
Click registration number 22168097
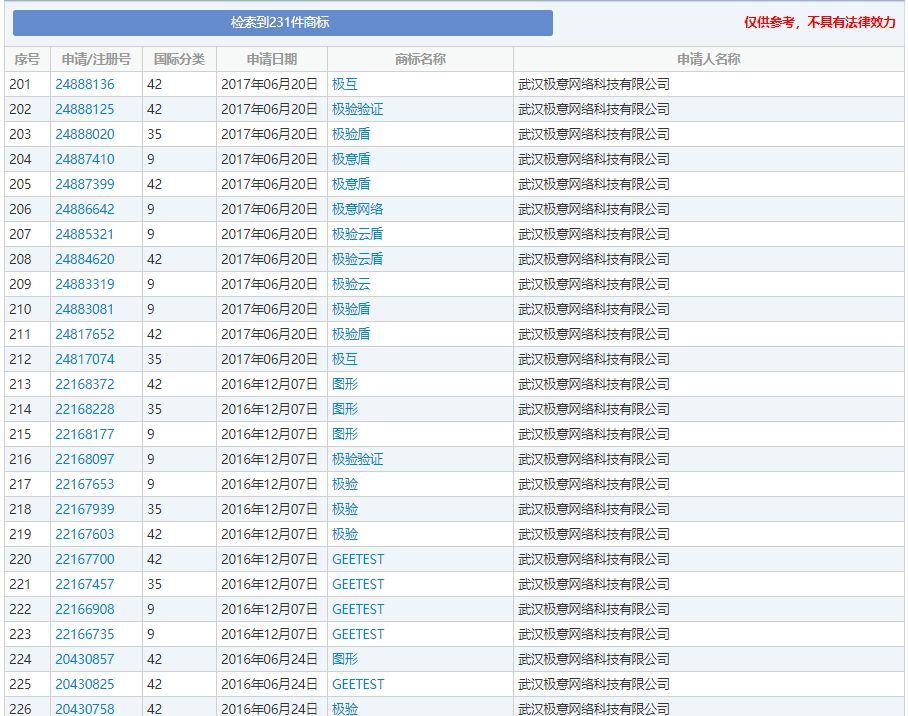[x=85, y=459]
